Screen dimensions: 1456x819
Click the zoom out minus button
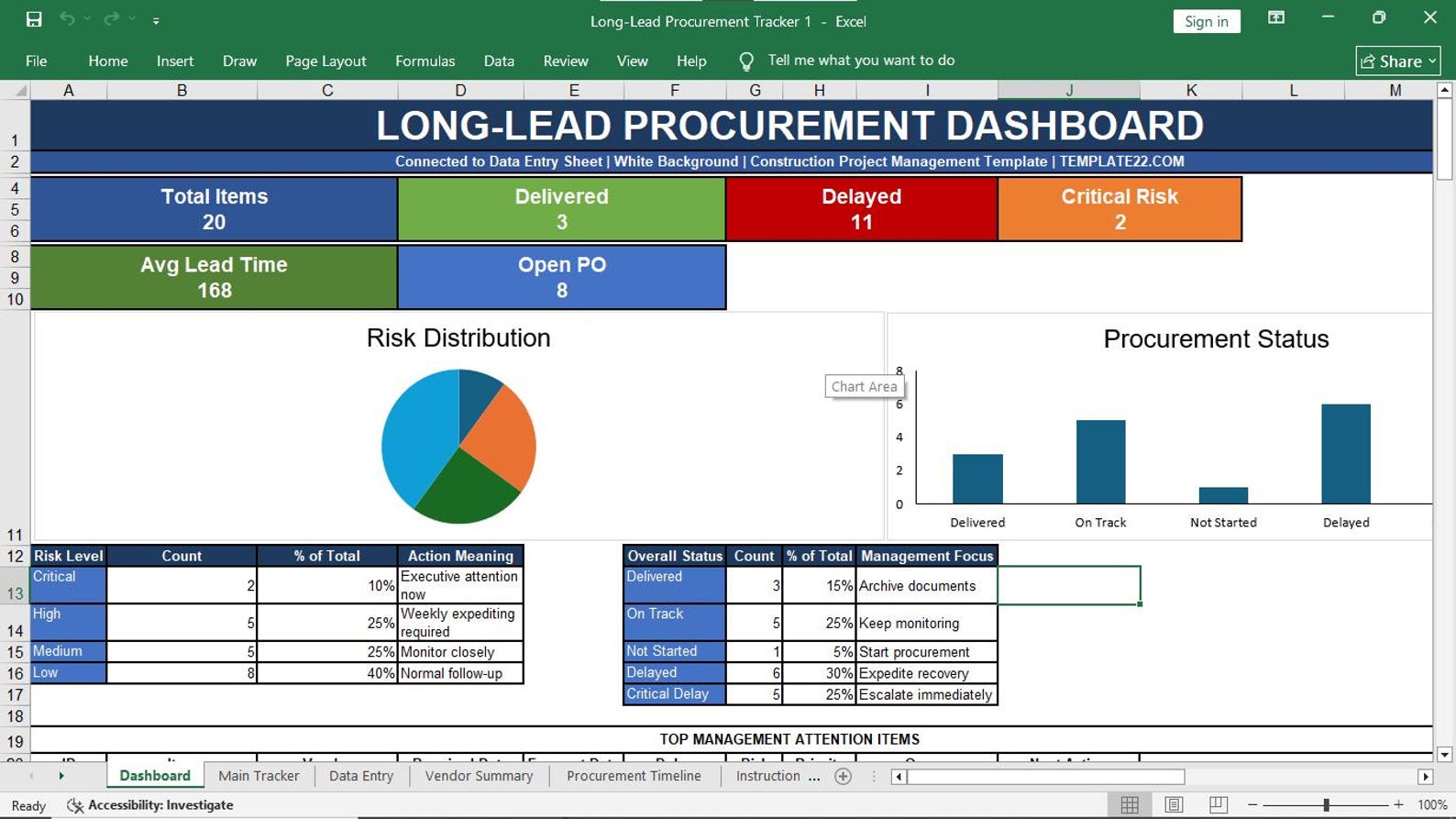[1252, 805]
